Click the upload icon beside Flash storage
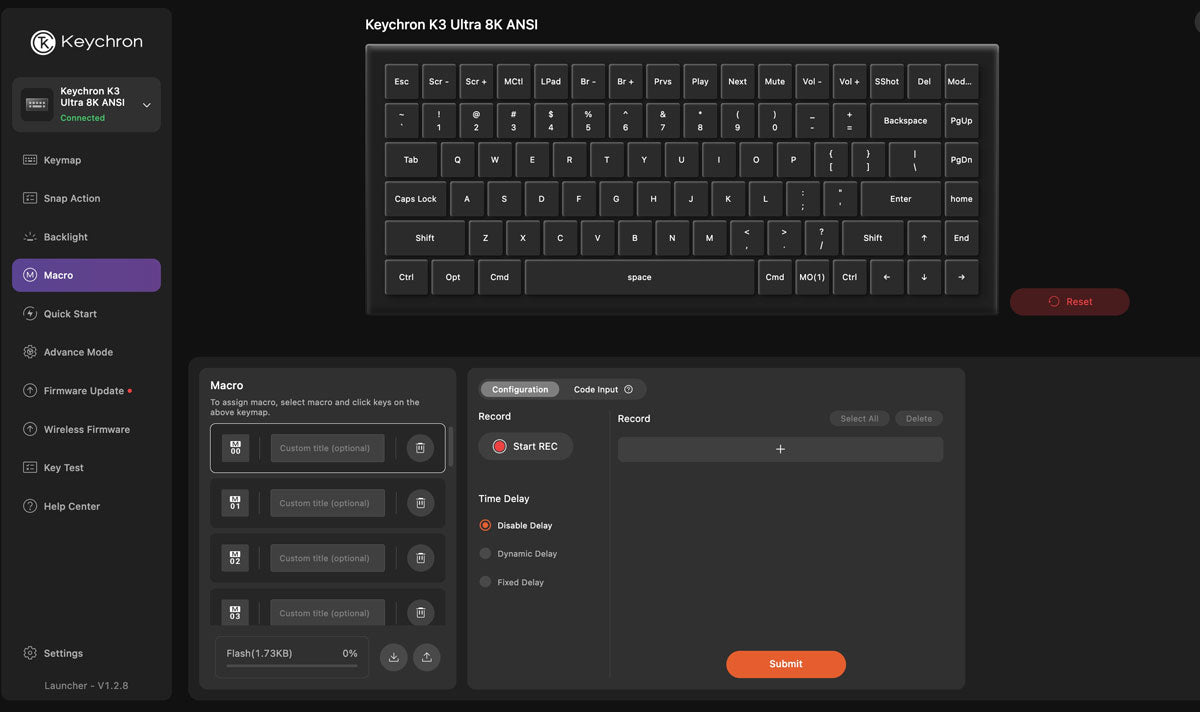Viewport: 1200px width, 712px height. (x=427, y=657)
